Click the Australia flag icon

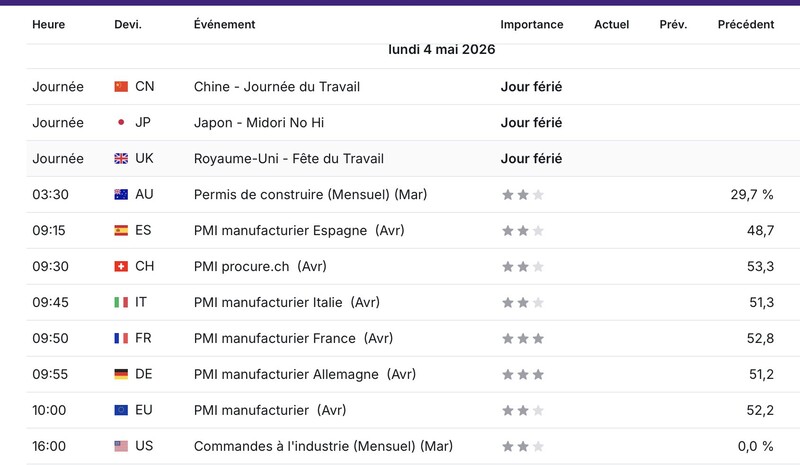pyautogui.click(x=121, y=194)
